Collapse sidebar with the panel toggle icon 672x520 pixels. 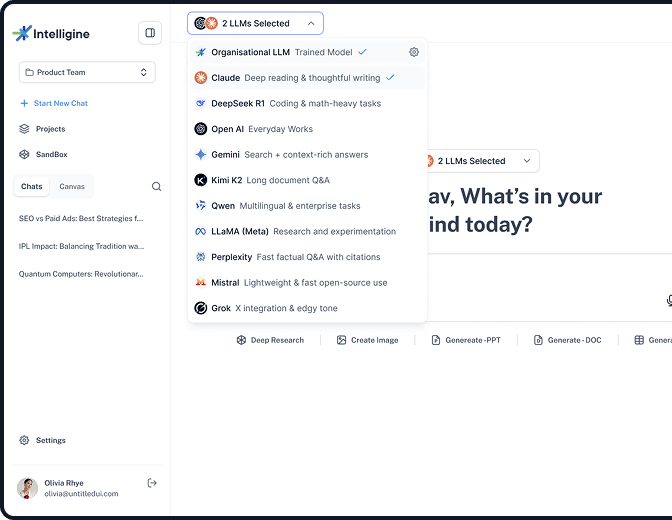[150, 33]
